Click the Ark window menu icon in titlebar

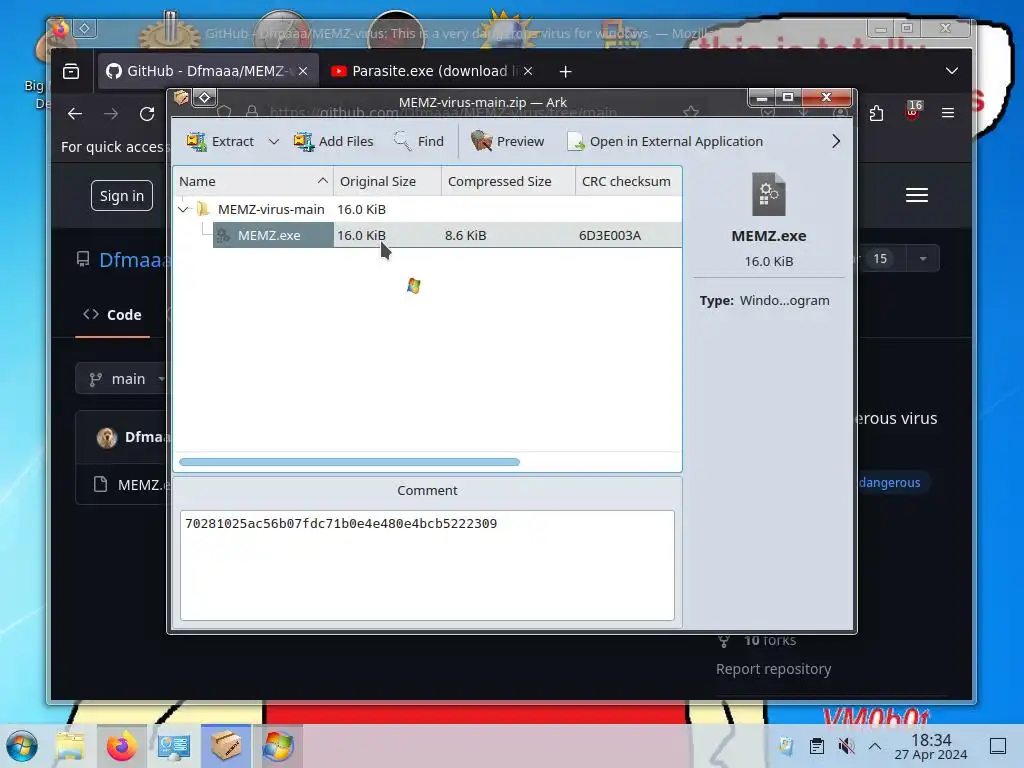pos(181,98)
